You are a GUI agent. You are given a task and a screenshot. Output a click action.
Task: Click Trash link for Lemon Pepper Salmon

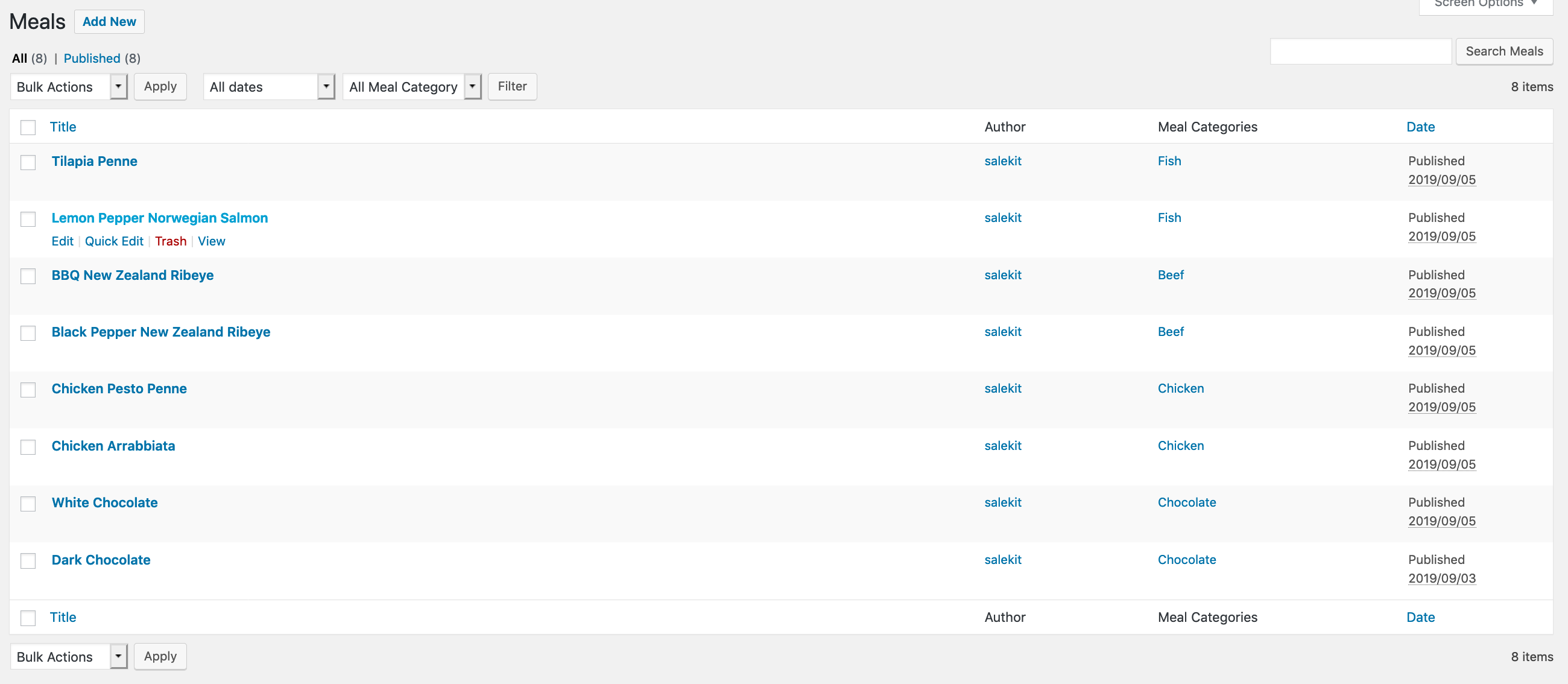tap(170, 240)
